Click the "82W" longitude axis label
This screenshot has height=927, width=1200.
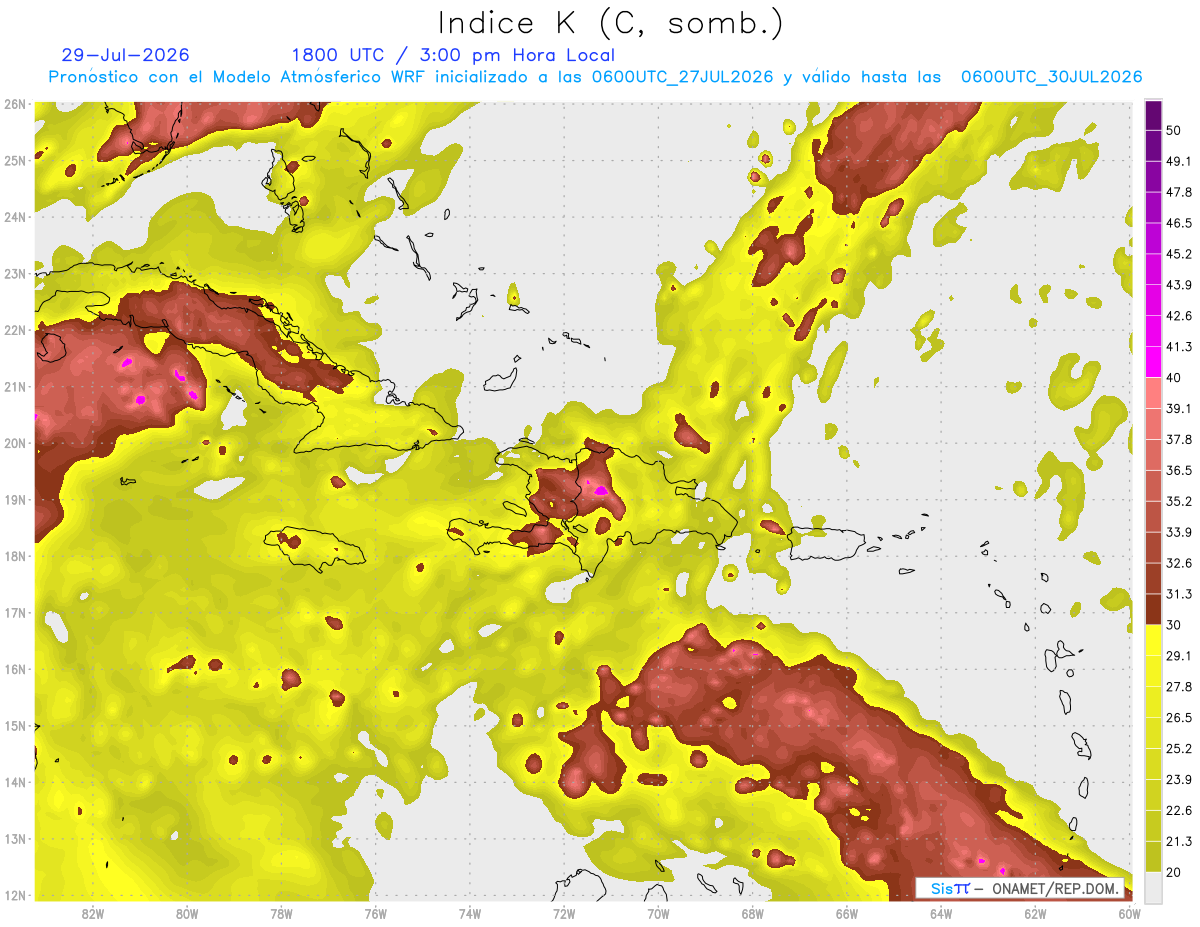click(93, 914)
